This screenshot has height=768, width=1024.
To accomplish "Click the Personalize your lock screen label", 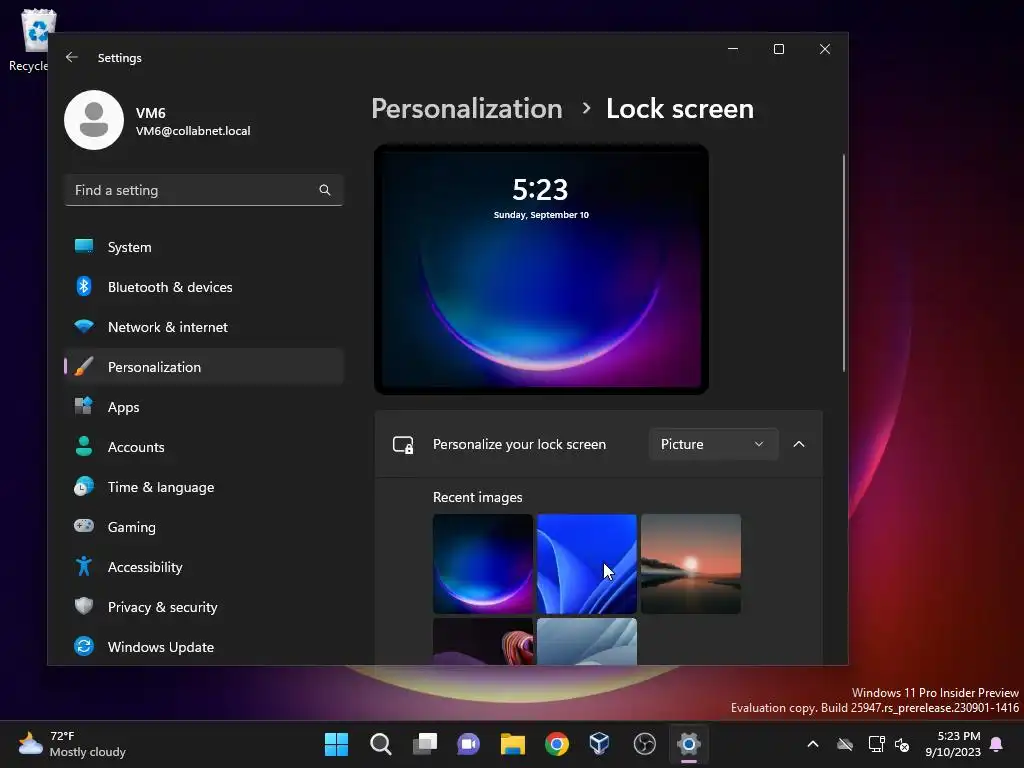I will click(519, 444).
